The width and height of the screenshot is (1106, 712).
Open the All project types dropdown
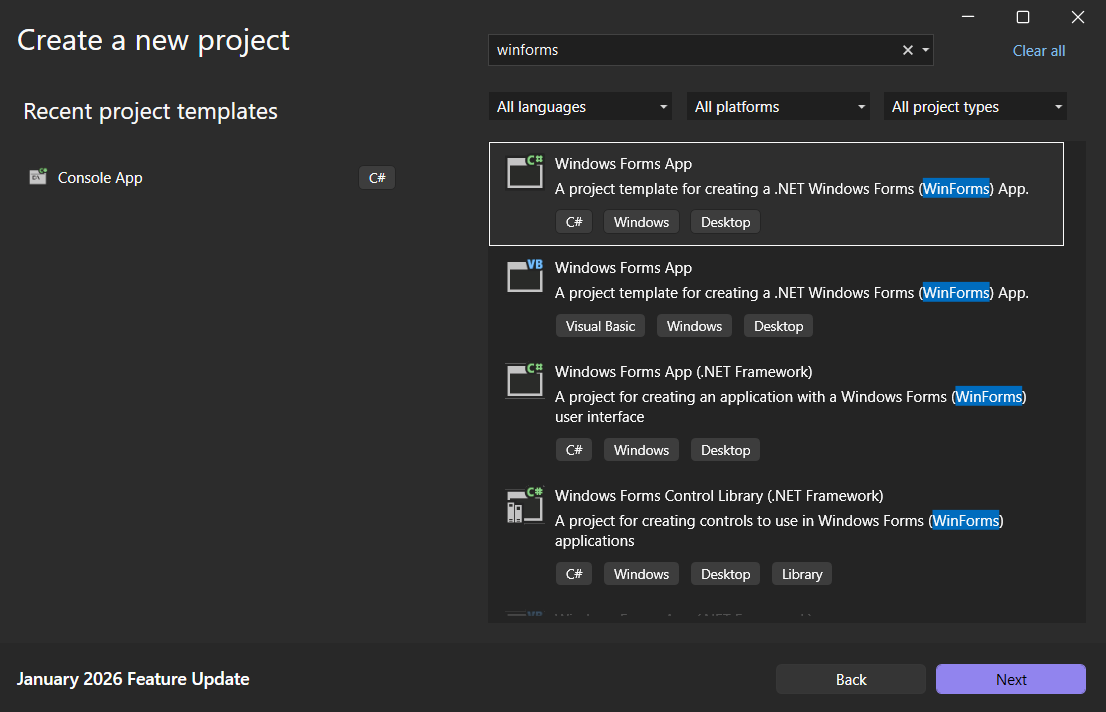click(975, 106)
